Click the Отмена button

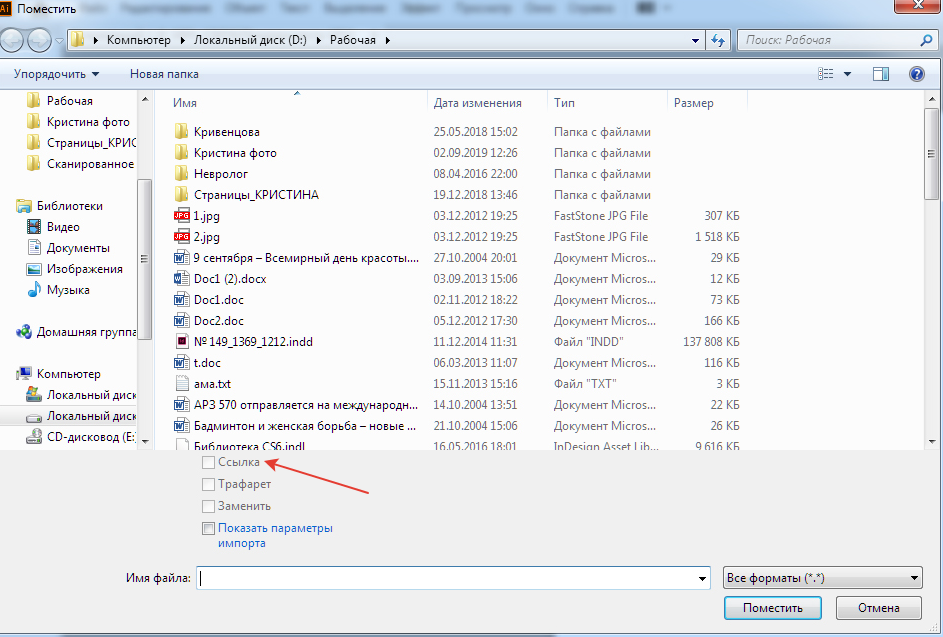(x=879, y=608)
